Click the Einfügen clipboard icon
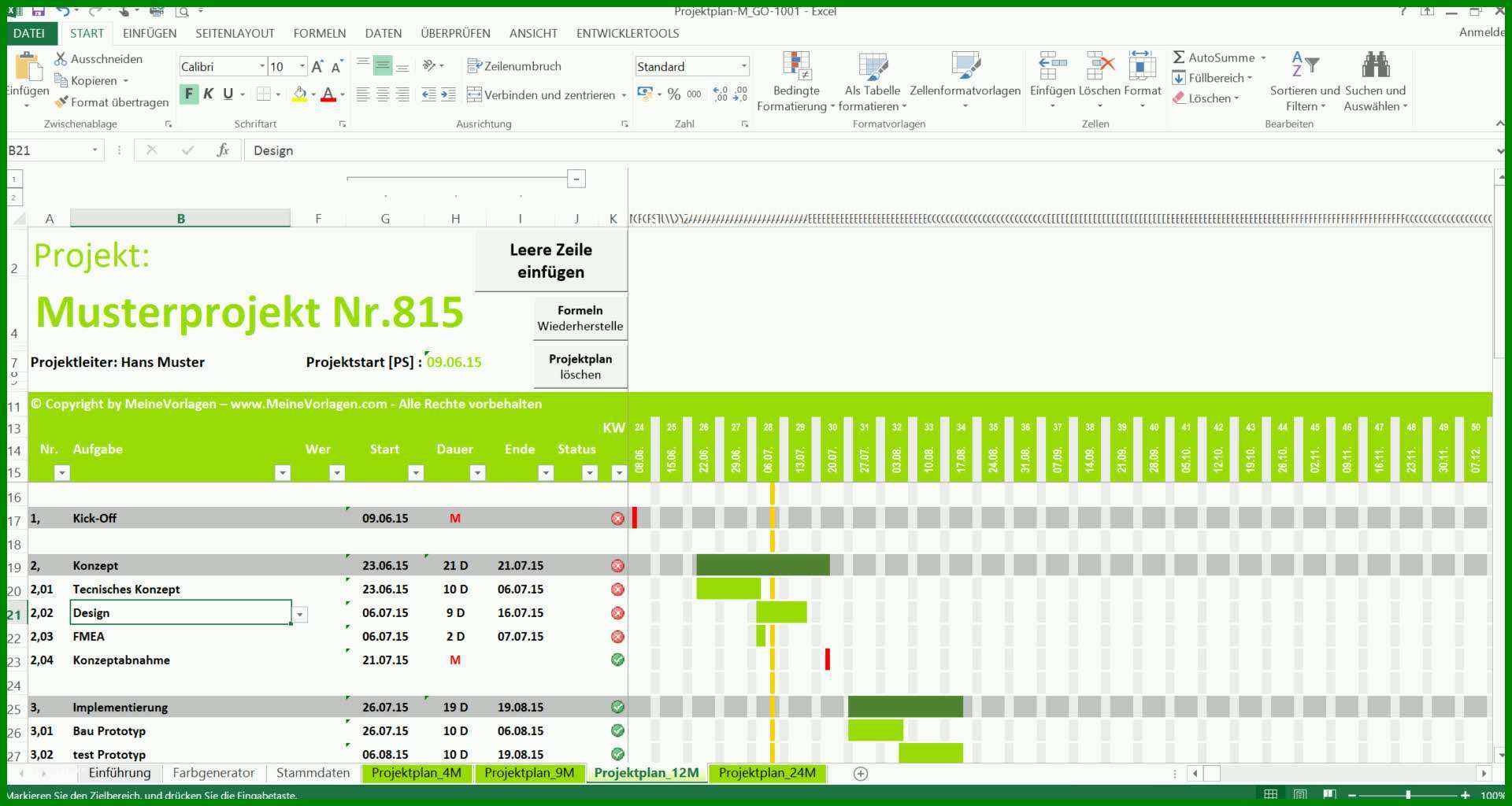1512x806 pixels. tap(28, 68)
